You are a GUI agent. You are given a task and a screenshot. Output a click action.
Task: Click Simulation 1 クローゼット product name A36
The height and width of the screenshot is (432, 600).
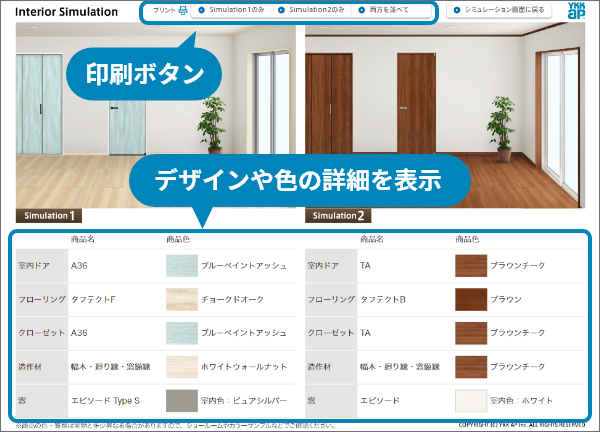click(x=79, y=333)
